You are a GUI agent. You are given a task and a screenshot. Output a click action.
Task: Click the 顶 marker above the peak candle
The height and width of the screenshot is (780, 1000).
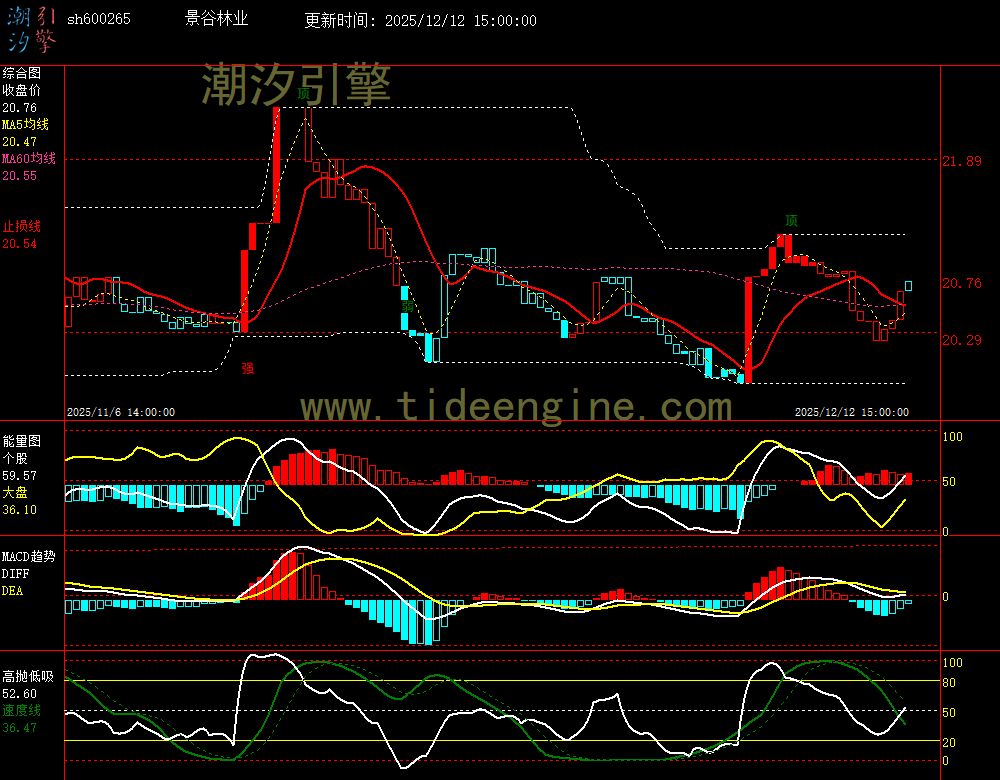[x=305, y=90]
